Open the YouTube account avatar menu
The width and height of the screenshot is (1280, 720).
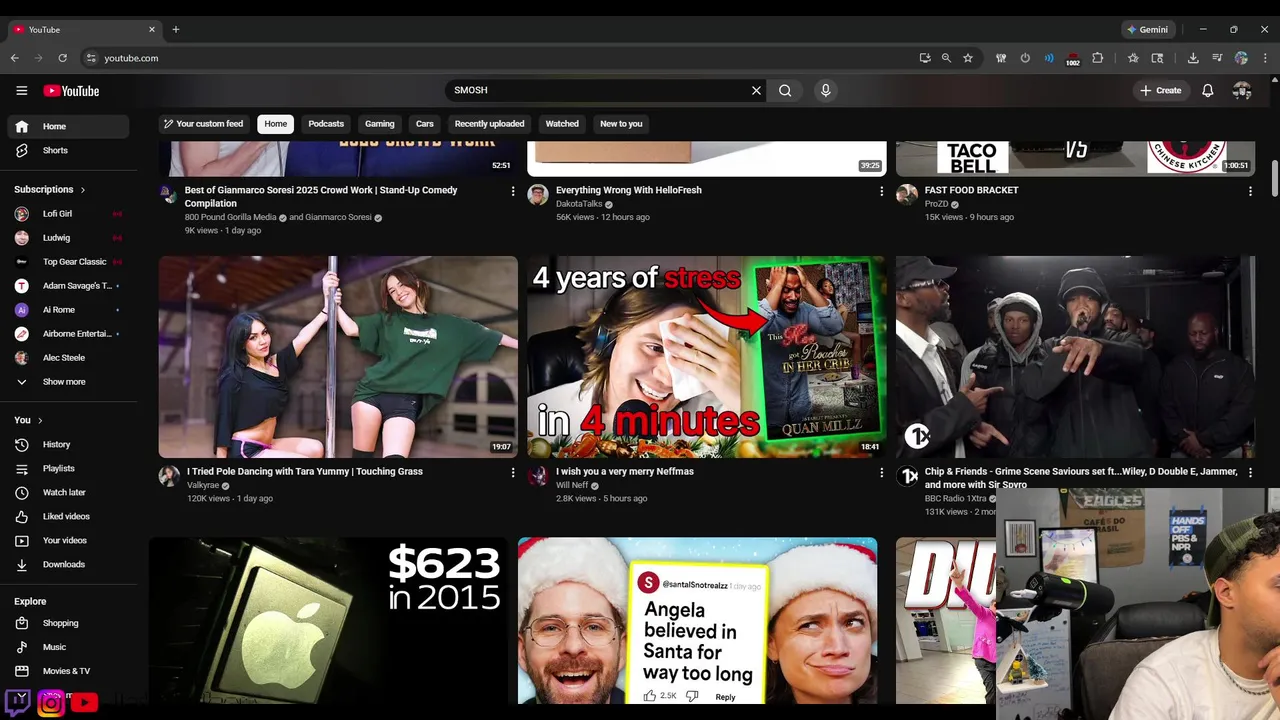pos(1242,90)
